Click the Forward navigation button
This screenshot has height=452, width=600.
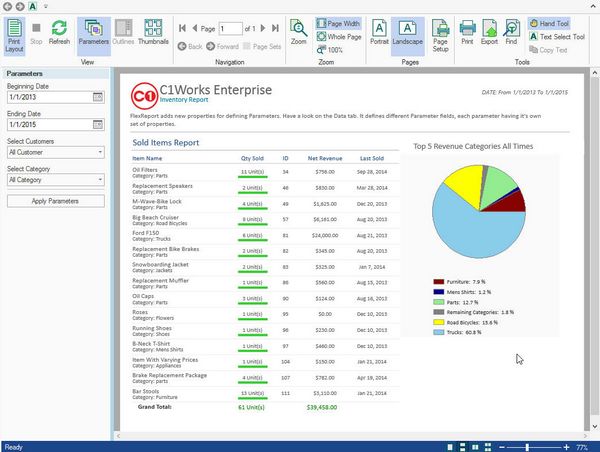[x=222, y=46]
